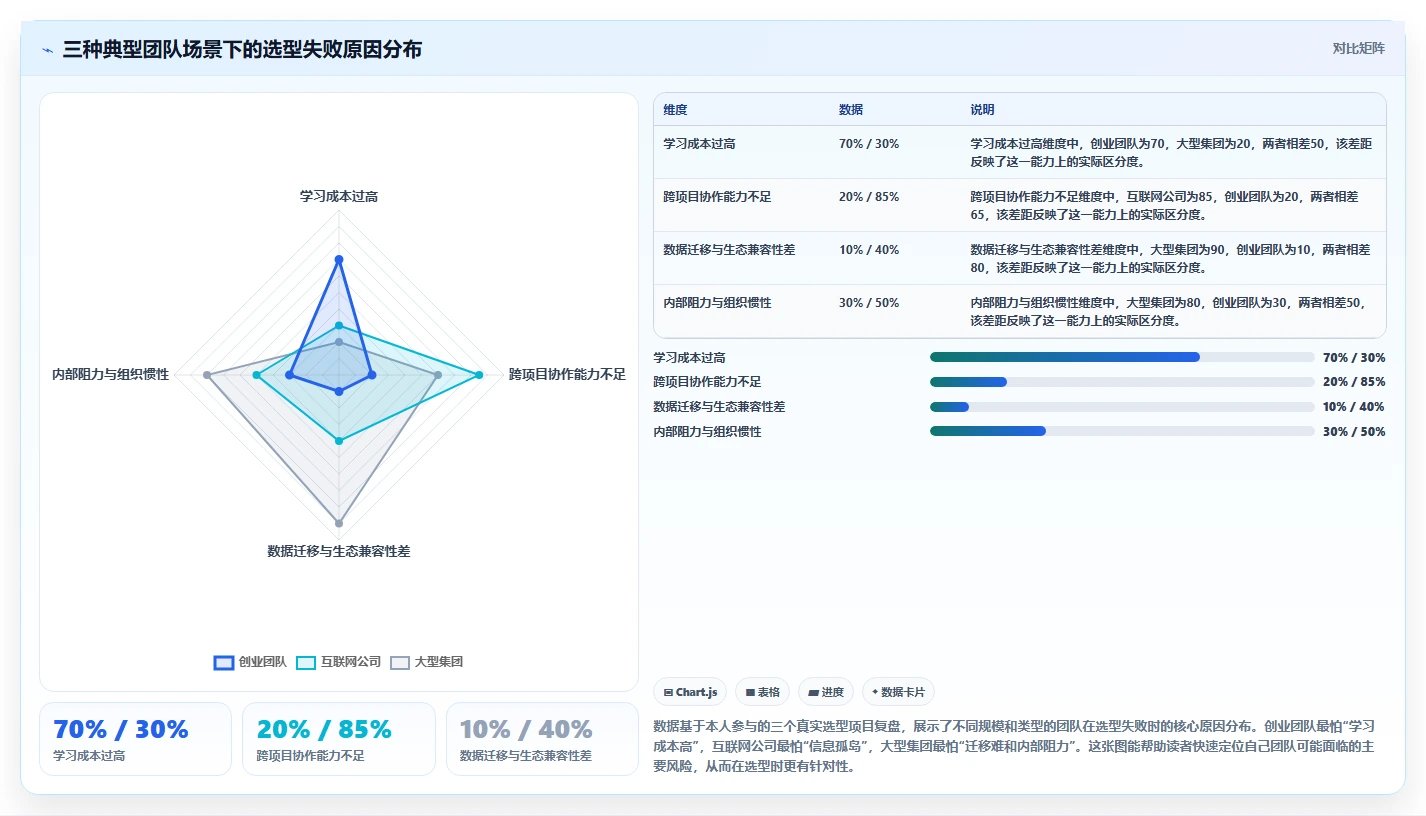Toggle the 互联网公司 legend item
1426x816 pixels.
click(x=339, y=662)
